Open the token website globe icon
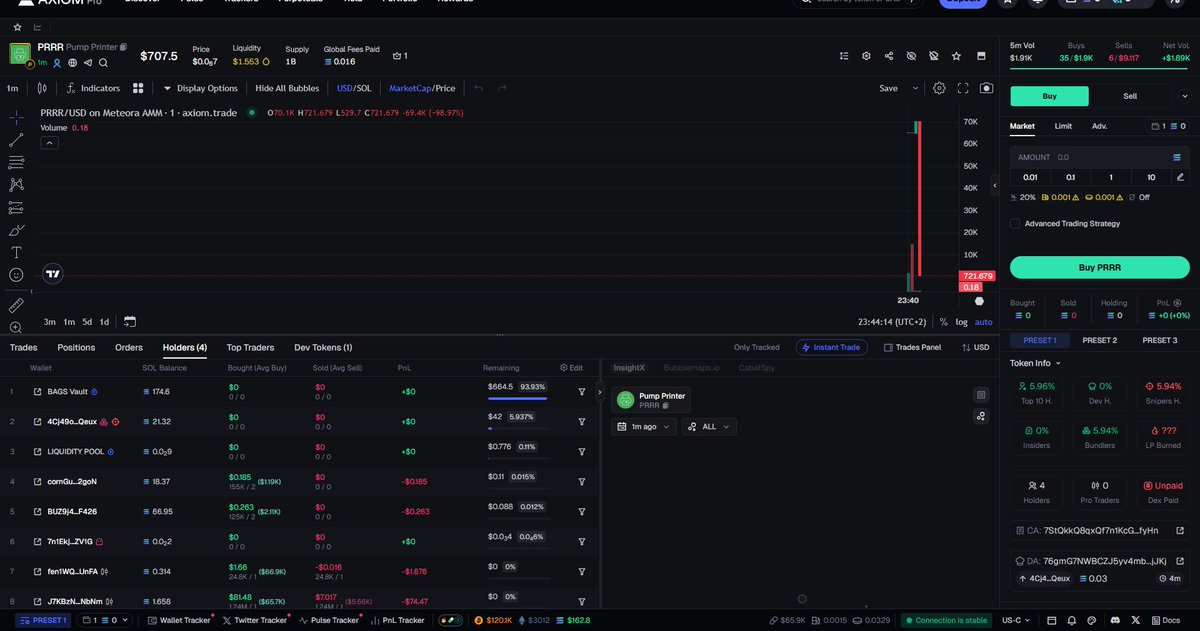1200x631 pixels. [x=73, y=62]
